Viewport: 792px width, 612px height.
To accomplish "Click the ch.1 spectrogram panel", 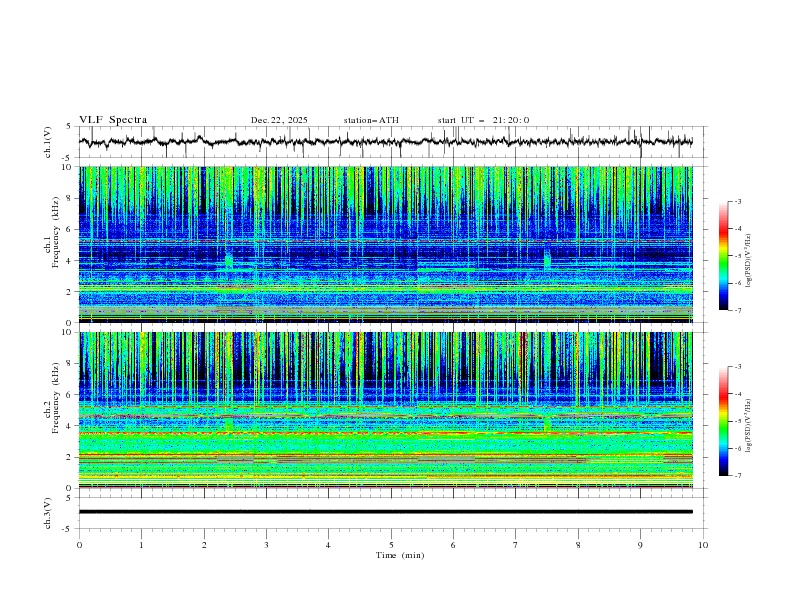I will (386, 244).
